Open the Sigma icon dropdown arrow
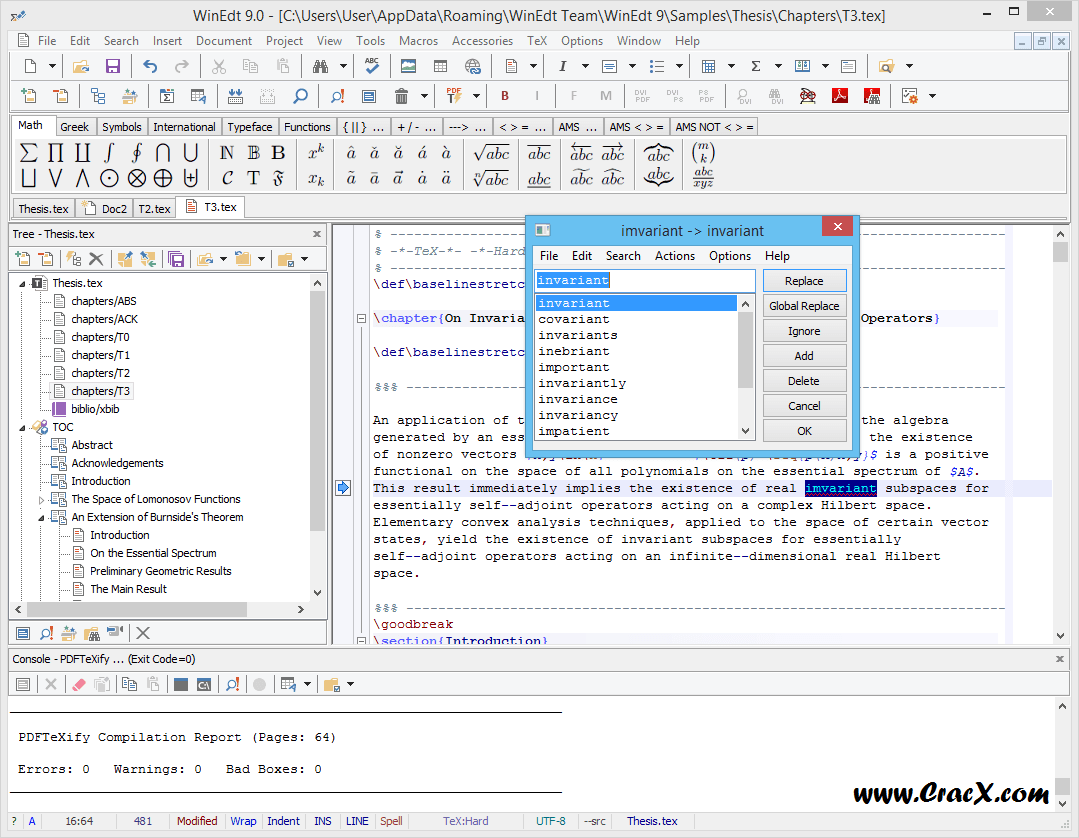 [x=778, y=66]
